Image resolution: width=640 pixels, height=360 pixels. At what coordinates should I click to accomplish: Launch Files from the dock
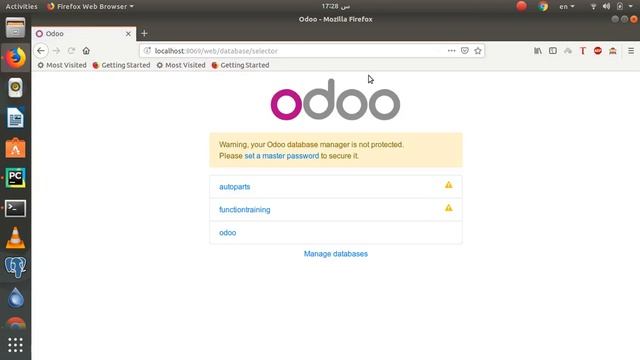point(16,28)
